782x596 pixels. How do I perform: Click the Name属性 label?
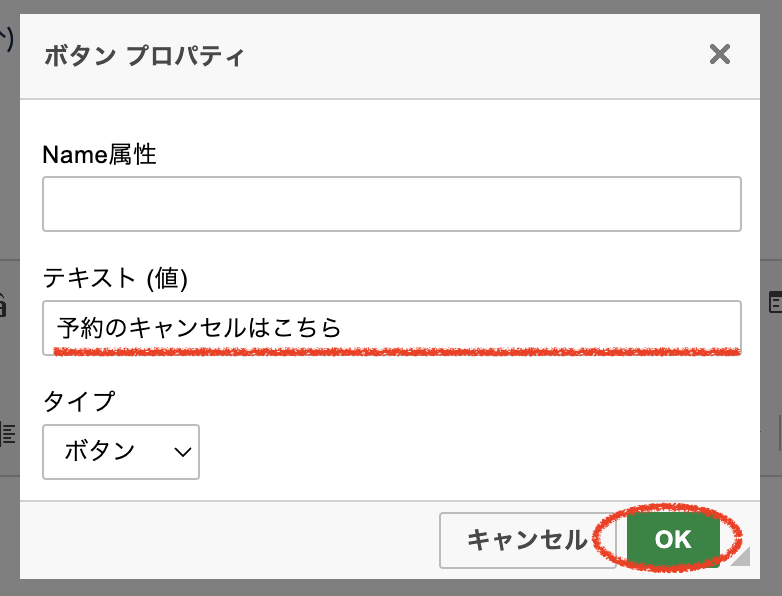click(99, 154)
